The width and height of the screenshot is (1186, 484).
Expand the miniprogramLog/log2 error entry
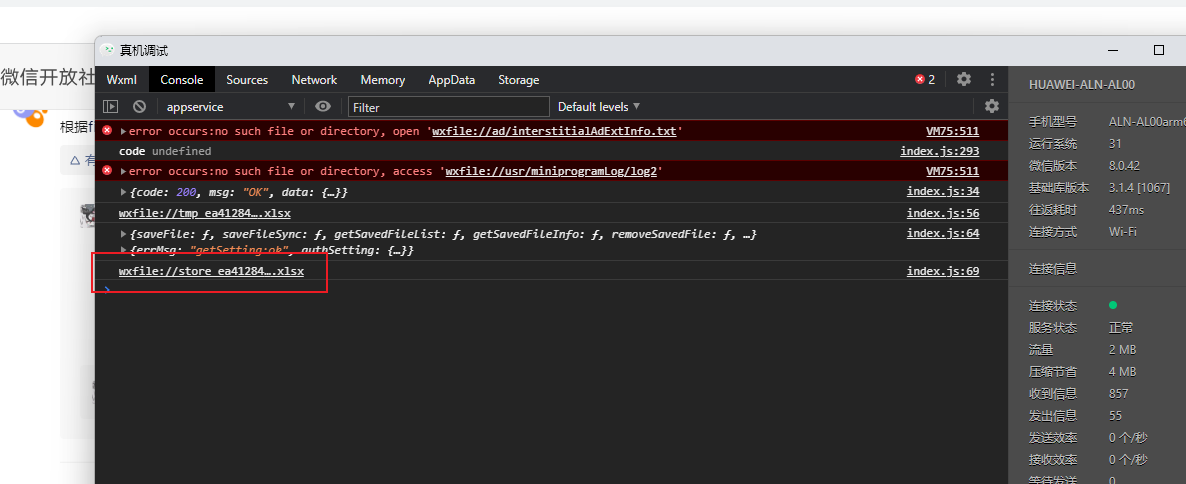pos(123,172)
